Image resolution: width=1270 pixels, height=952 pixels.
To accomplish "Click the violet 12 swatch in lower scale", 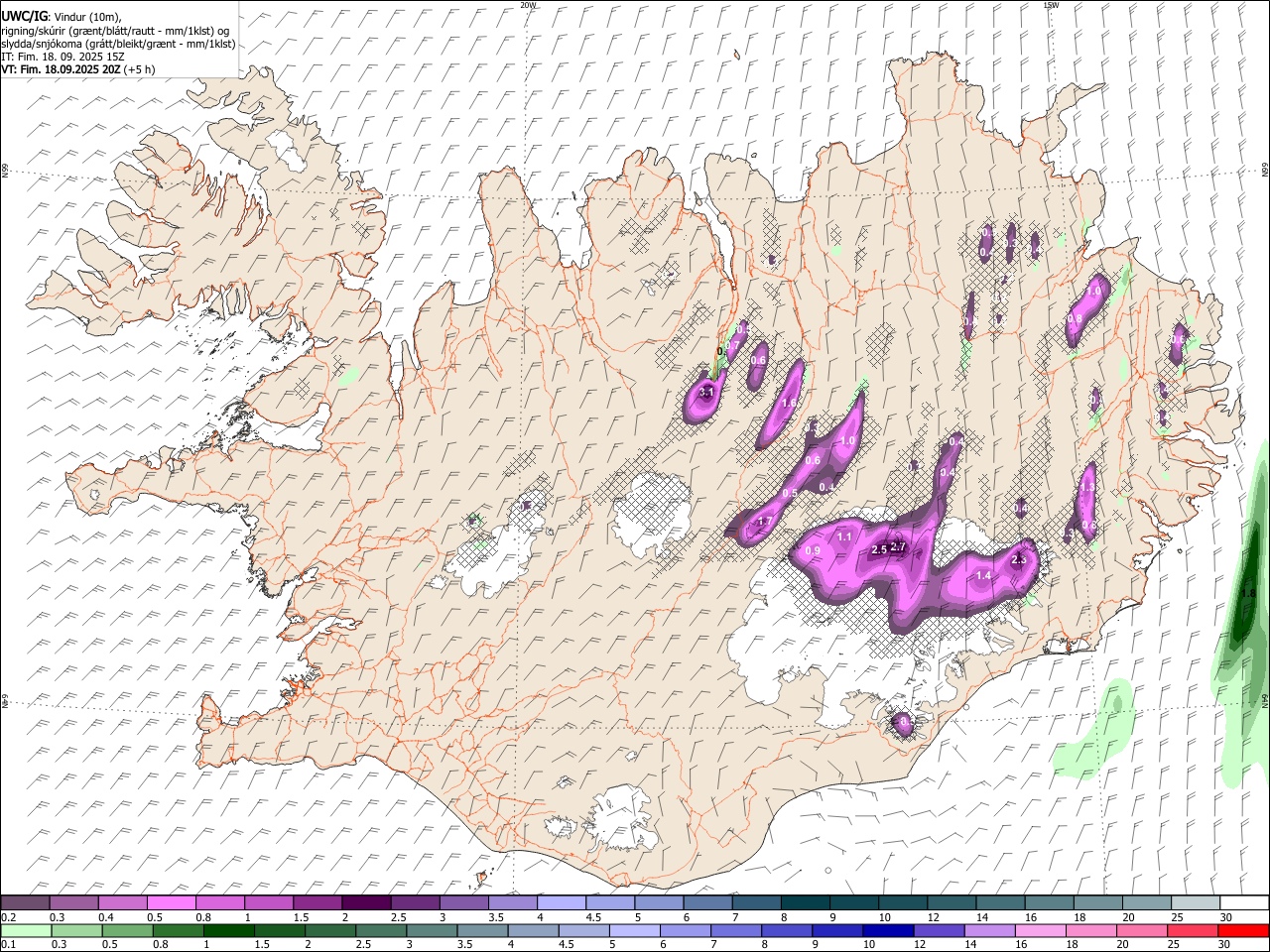I will click(x=938, y=931).
